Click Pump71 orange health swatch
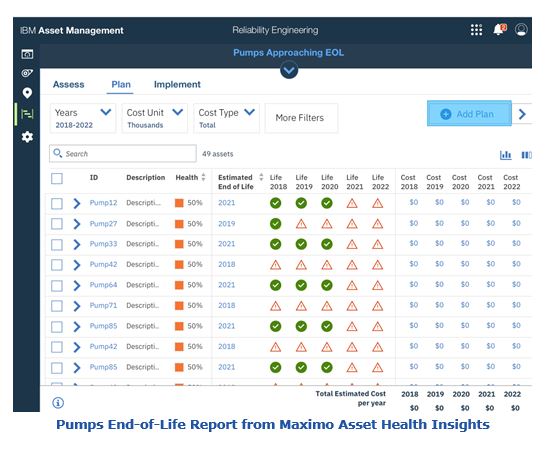 [179, 306]
